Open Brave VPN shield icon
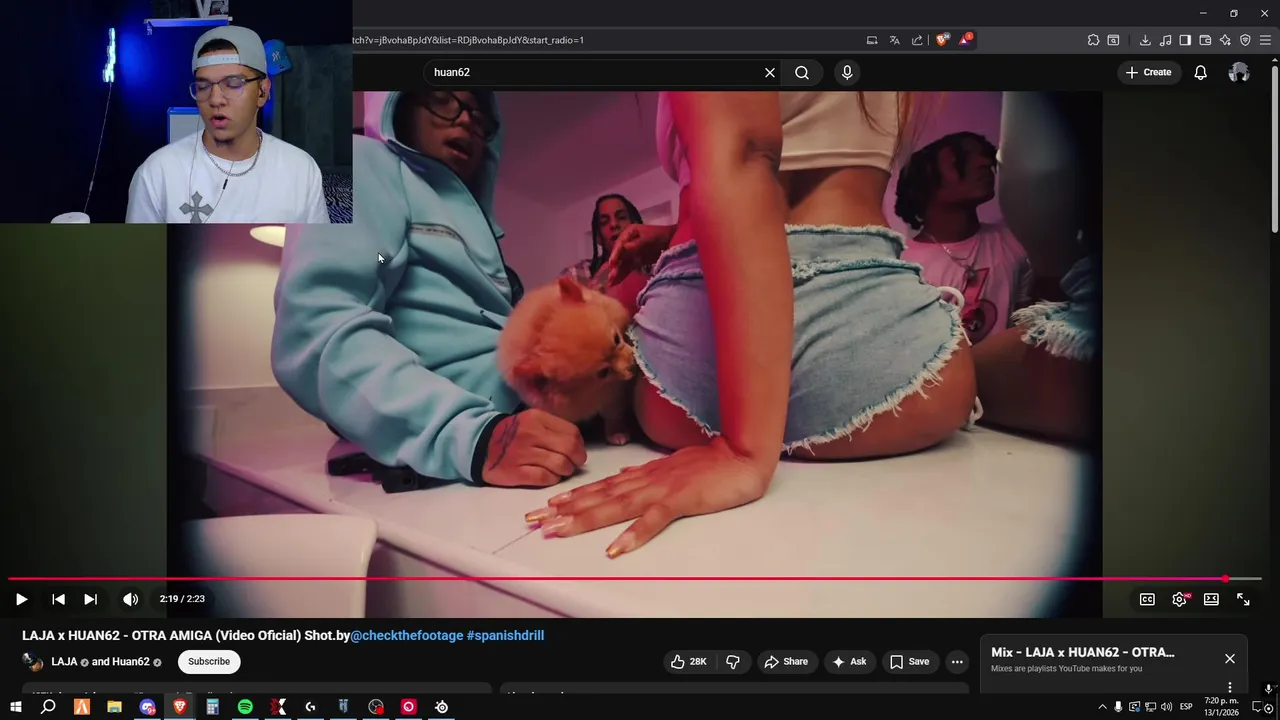 coord(1245,40)
